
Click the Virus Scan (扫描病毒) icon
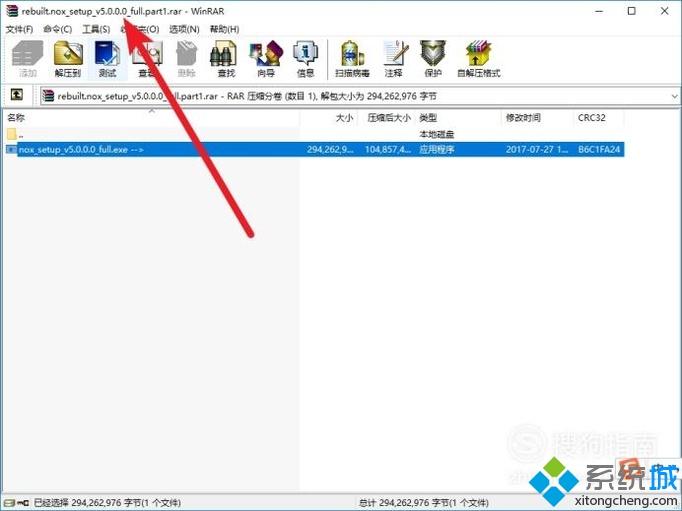click(352, 59)
